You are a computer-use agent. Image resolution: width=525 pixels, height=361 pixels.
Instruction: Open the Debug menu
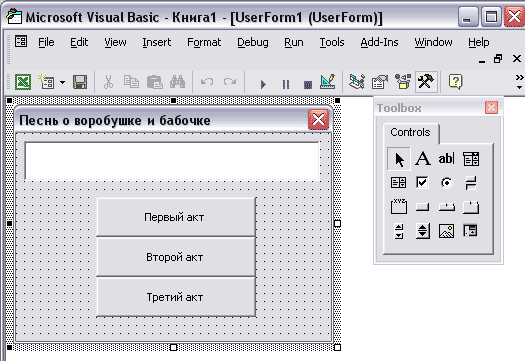tap(253, 42)
